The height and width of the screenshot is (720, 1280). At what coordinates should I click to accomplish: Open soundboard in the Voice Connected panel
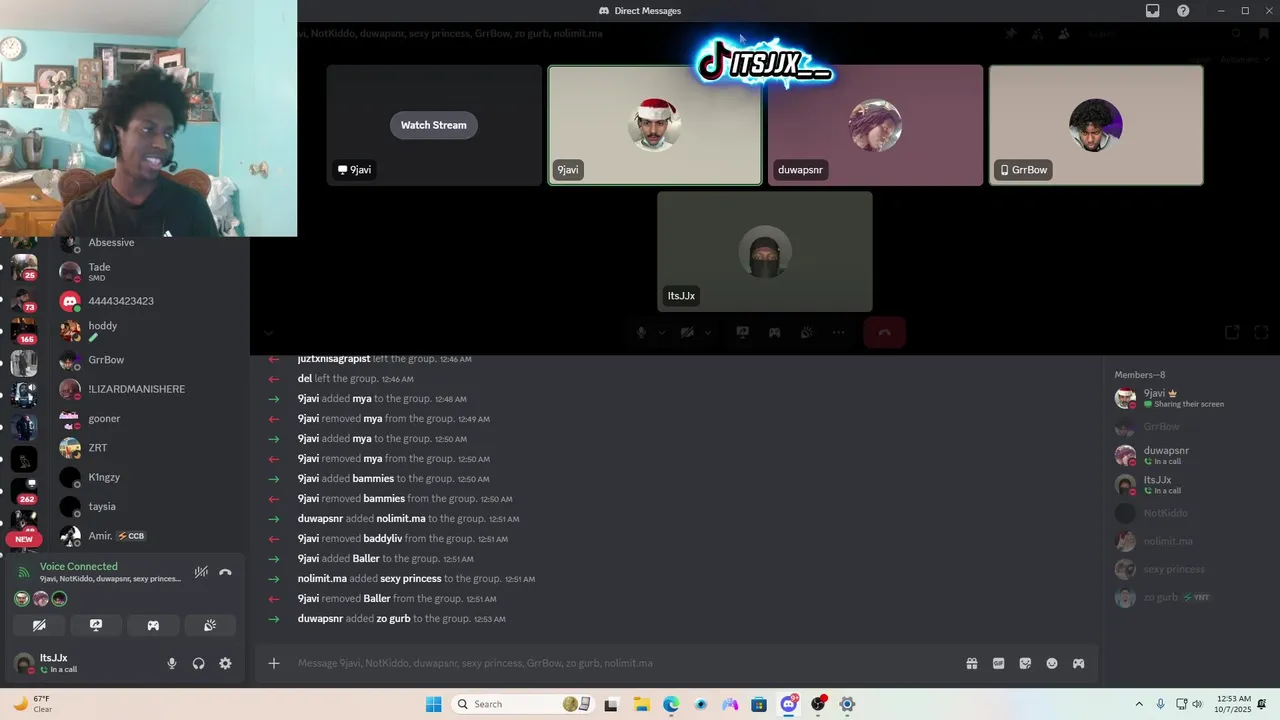coord(210,625)
